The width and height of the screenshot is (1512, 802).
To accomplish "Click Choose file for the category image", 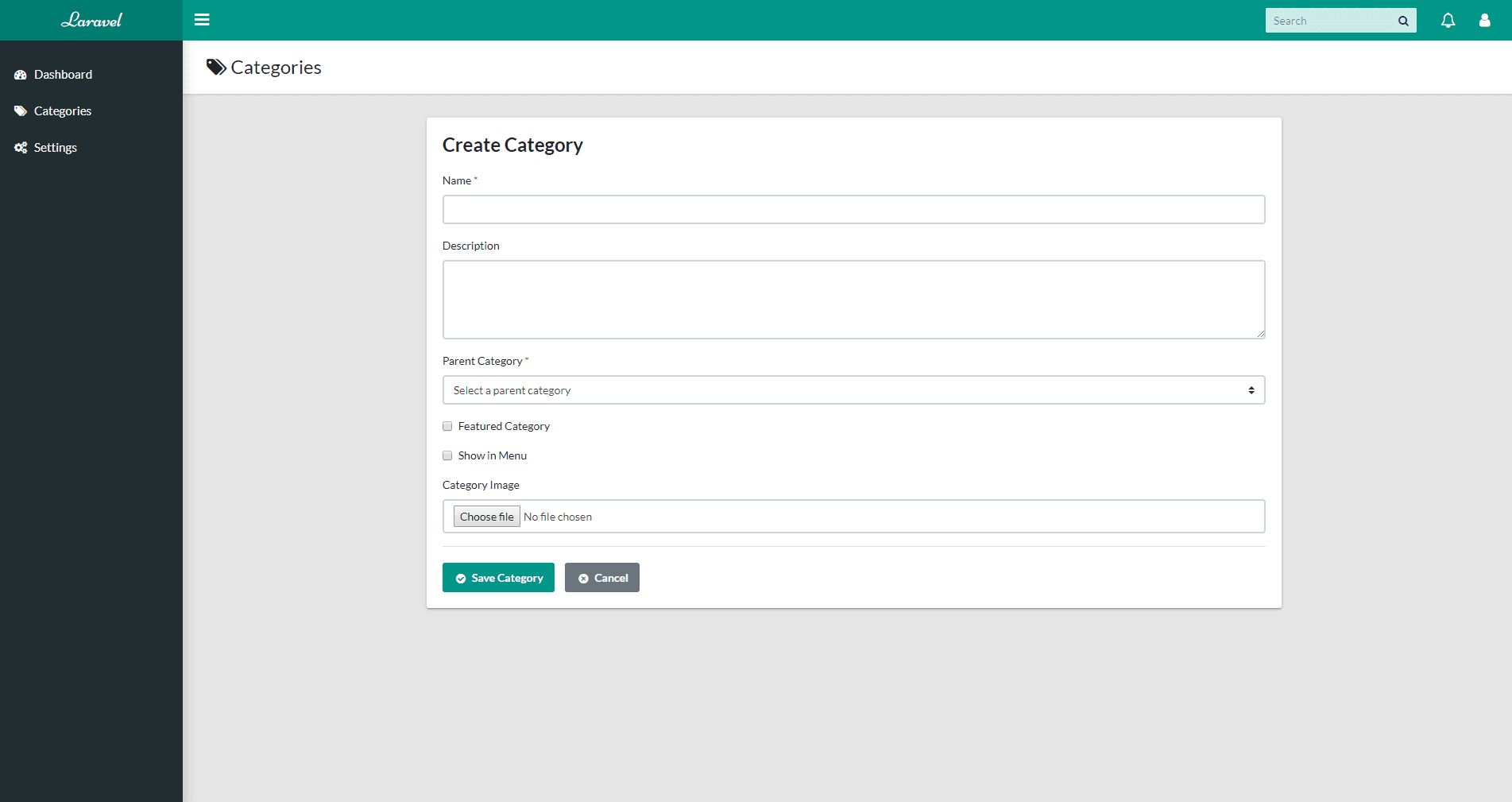I will coord(486,516).
